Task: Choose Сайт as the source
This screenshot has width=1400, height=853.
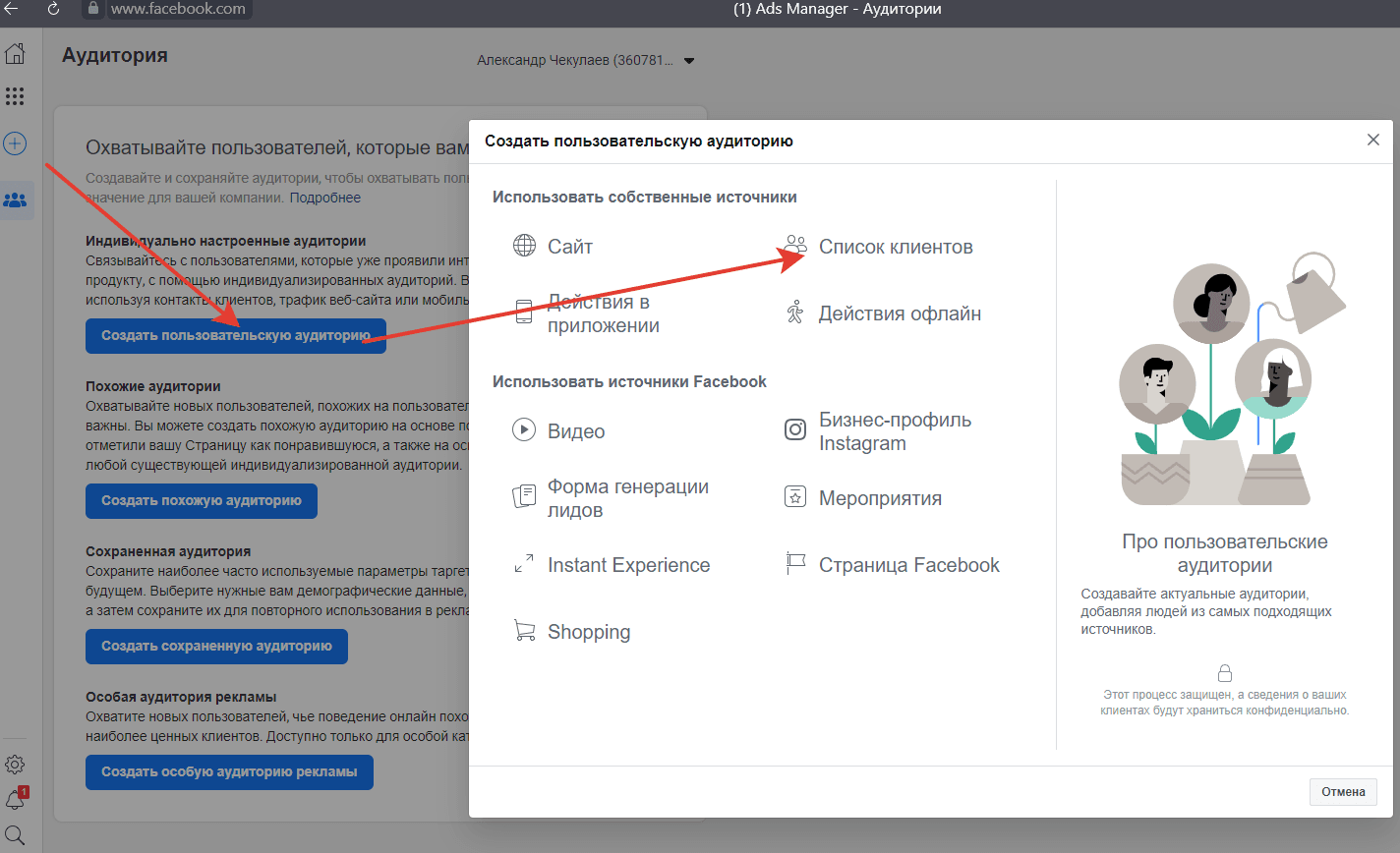Action: click(x=570, y=247)
